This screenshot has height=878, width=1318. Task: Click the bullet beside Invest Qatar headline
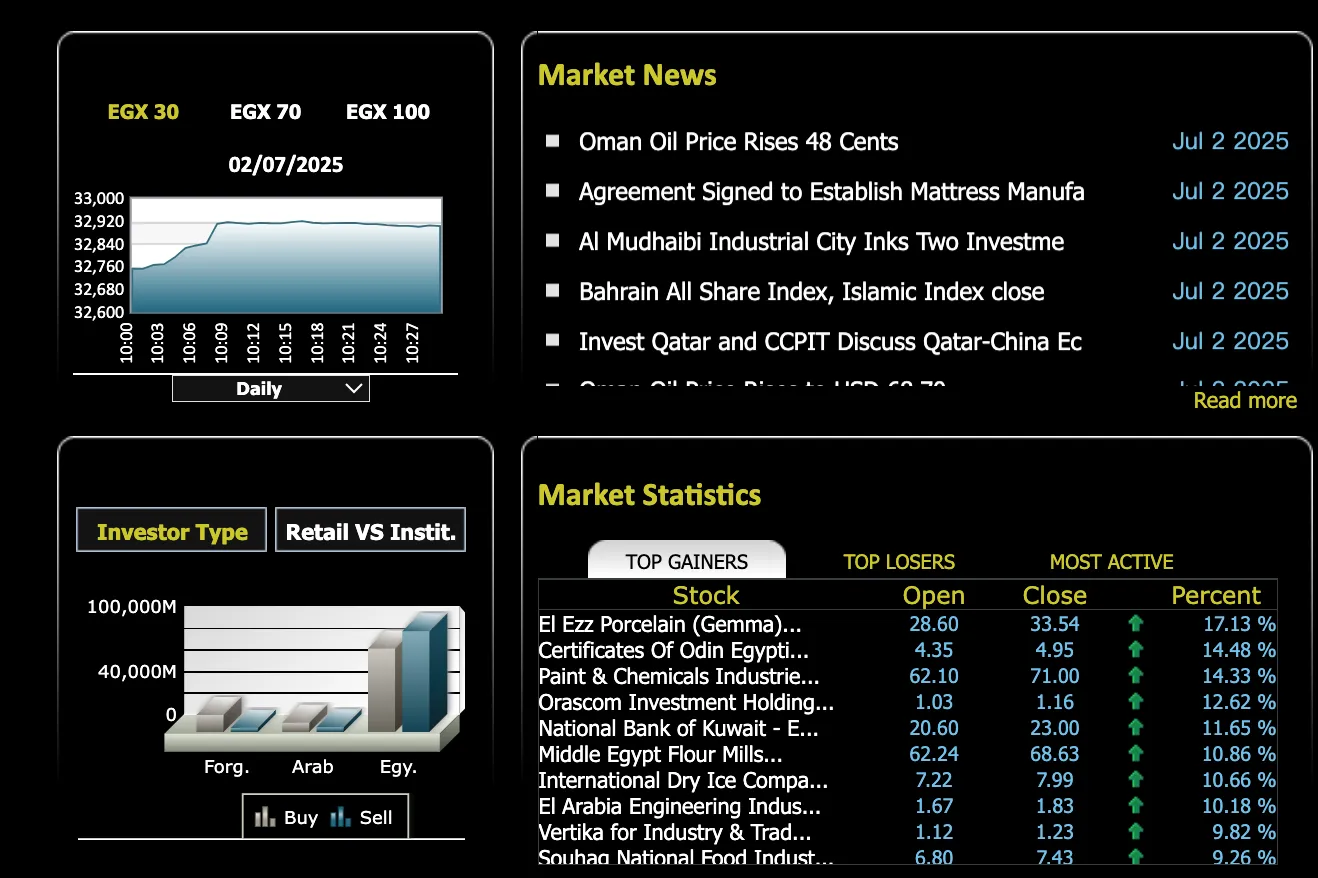coord(553,341)
